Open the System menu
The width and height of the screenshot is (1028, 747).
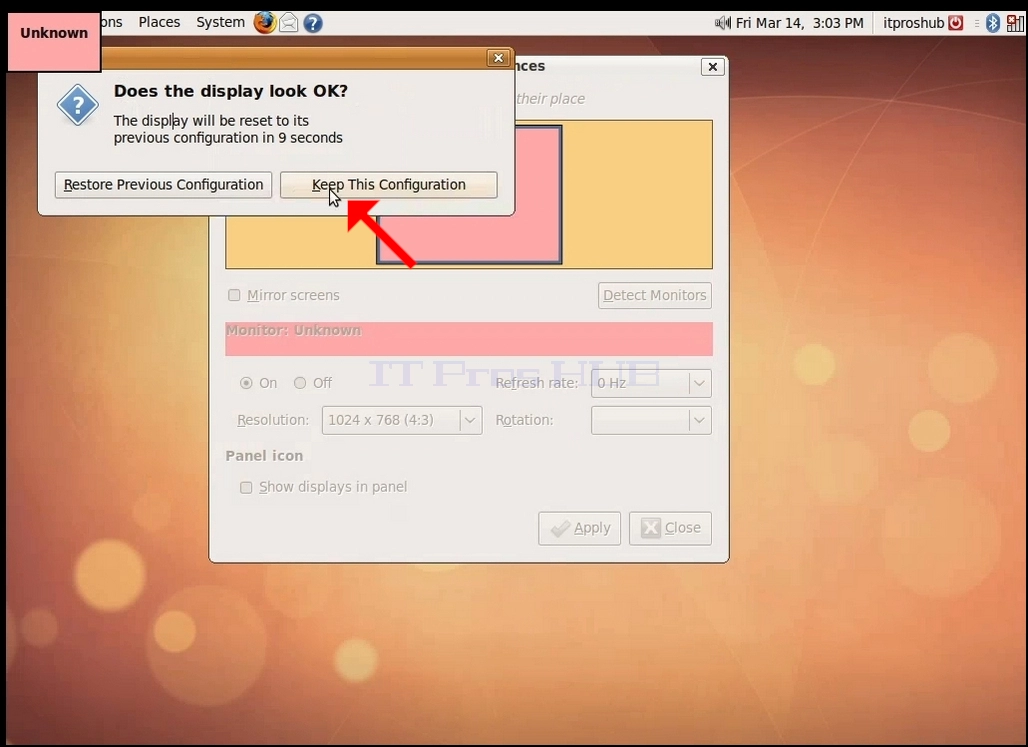click(x=220, y=22)
